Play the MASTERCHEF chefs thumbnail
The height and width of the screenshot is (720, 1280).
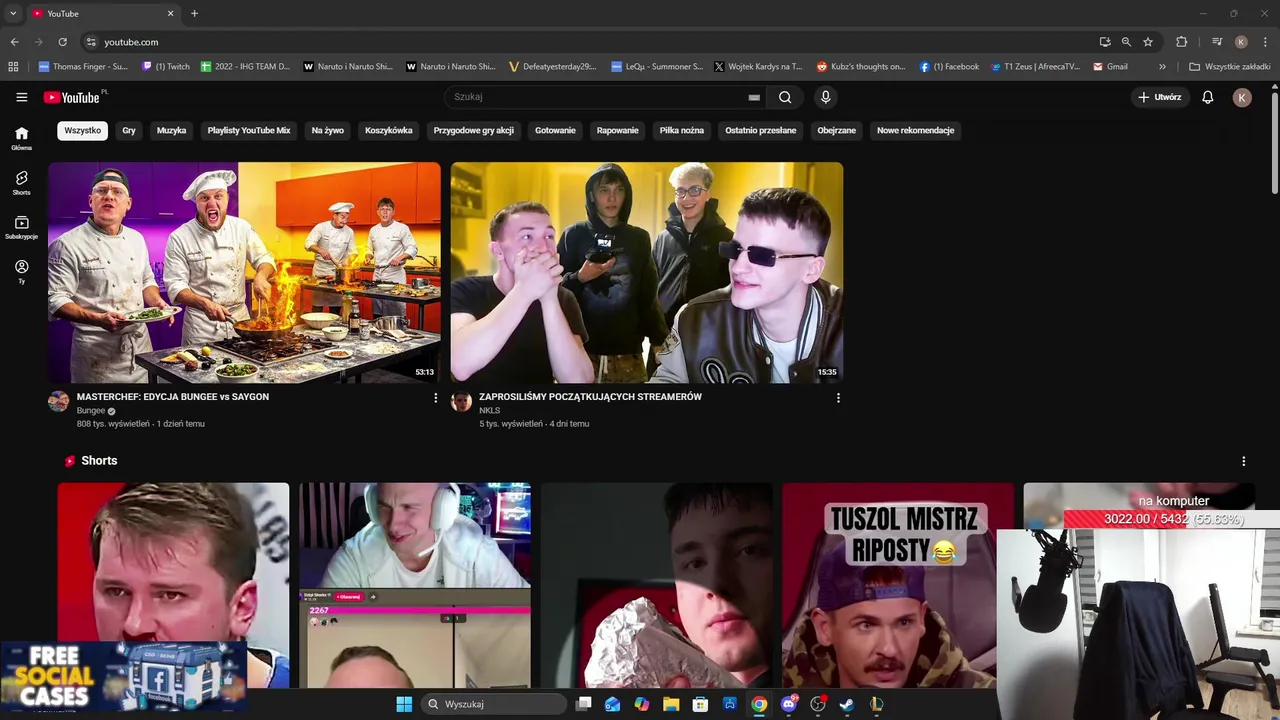(244, 272)
